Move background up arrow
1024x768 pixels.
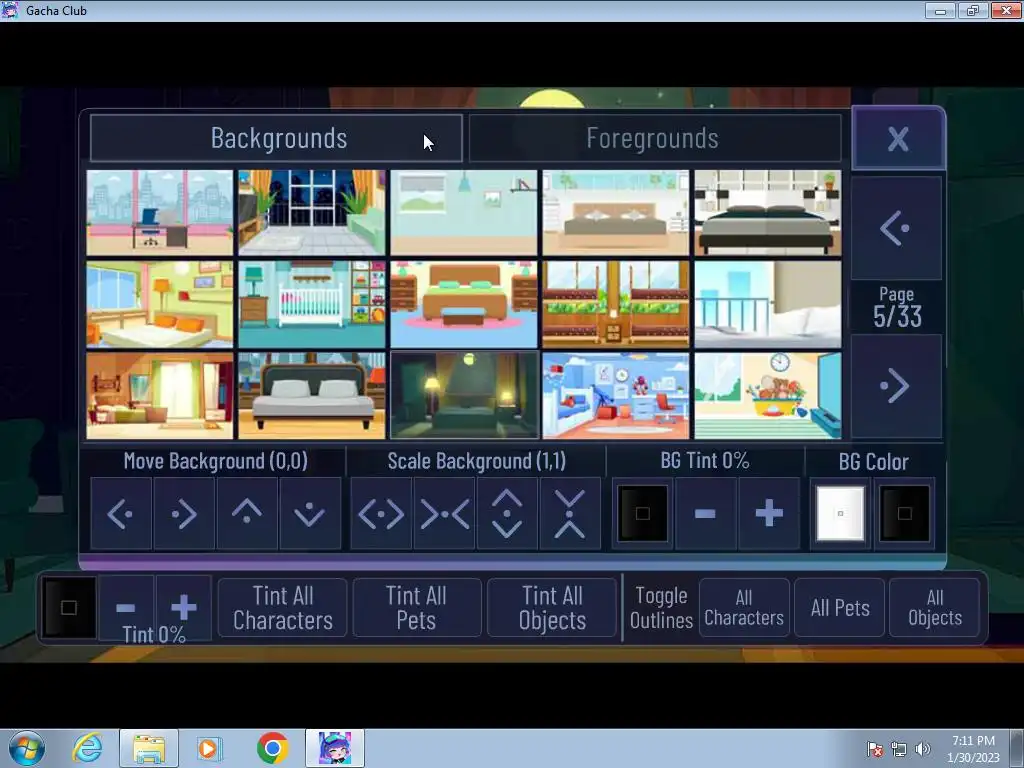click(x=247, y=514)
